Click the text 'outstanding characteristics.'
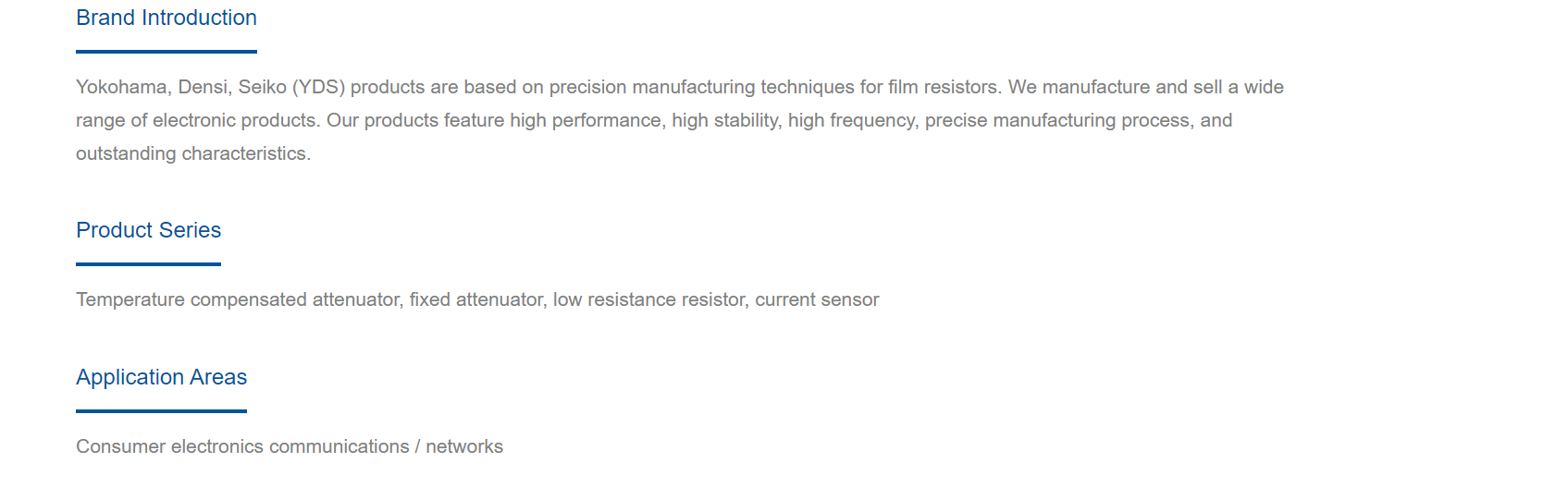This screenshot has height=500, width=1568. tap(193, 153)
